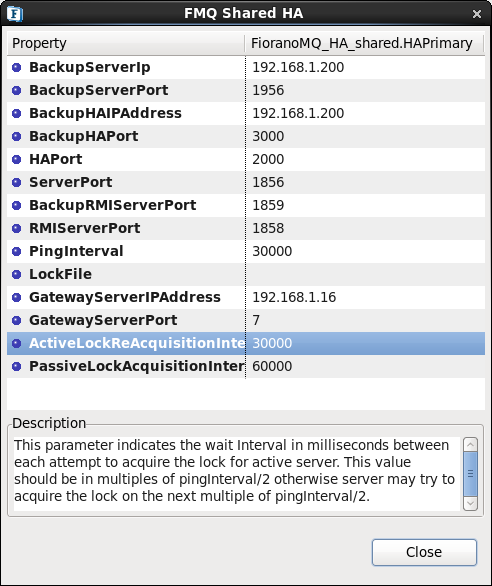The image size is (492, 586).
Task: Click the empty LockFile value cell
Action: [365, 274]
